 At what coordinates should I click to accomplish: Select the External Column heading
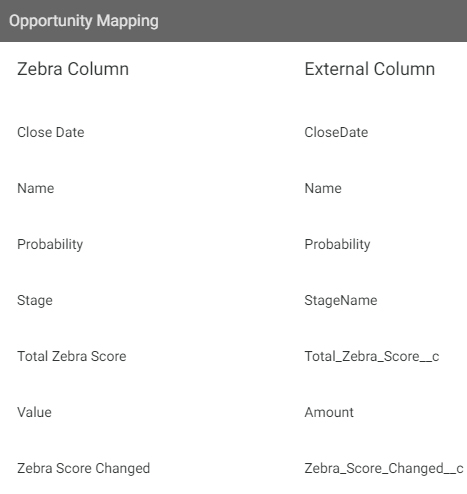(370, 69)
